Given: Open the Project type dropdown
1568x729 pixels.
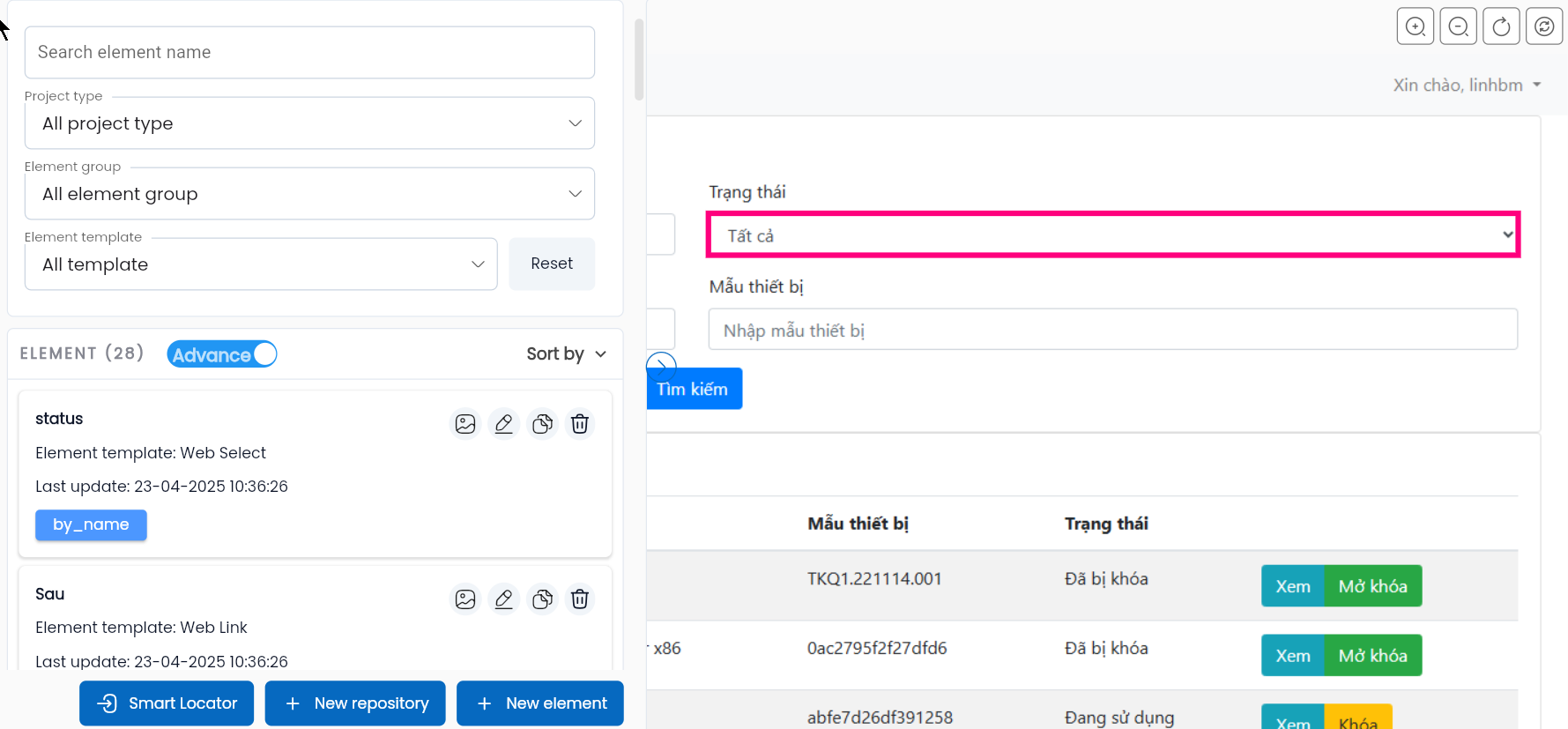Looking at the screenshot, I should pyautogui.click(x=309, y=123).
